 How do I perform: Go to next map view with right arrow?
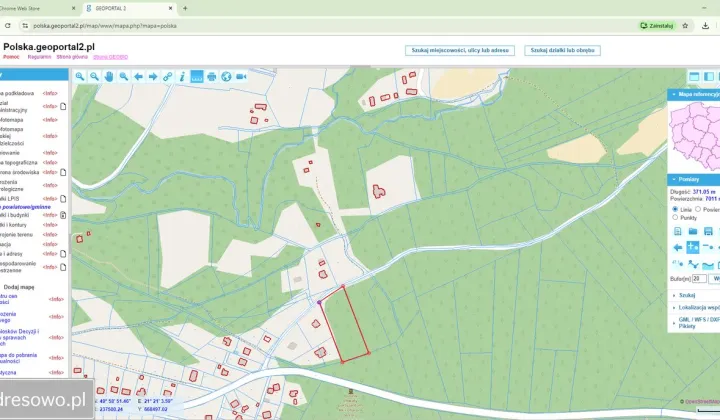[x=153, y=77]
